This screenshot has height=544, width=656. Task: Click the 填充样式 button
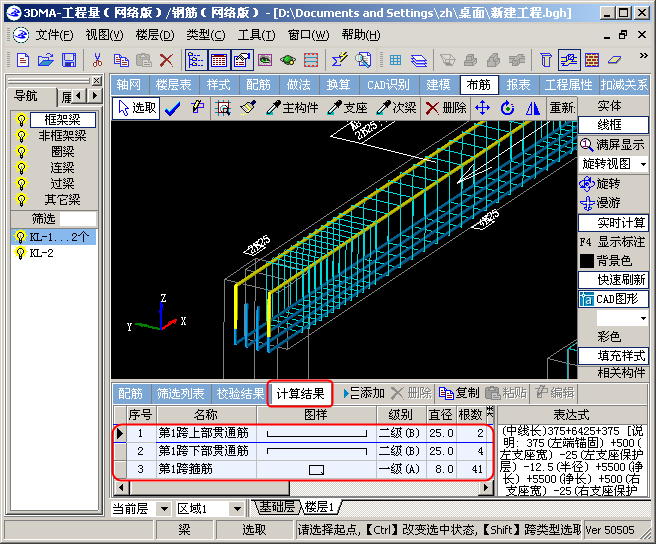coord(613,356)
